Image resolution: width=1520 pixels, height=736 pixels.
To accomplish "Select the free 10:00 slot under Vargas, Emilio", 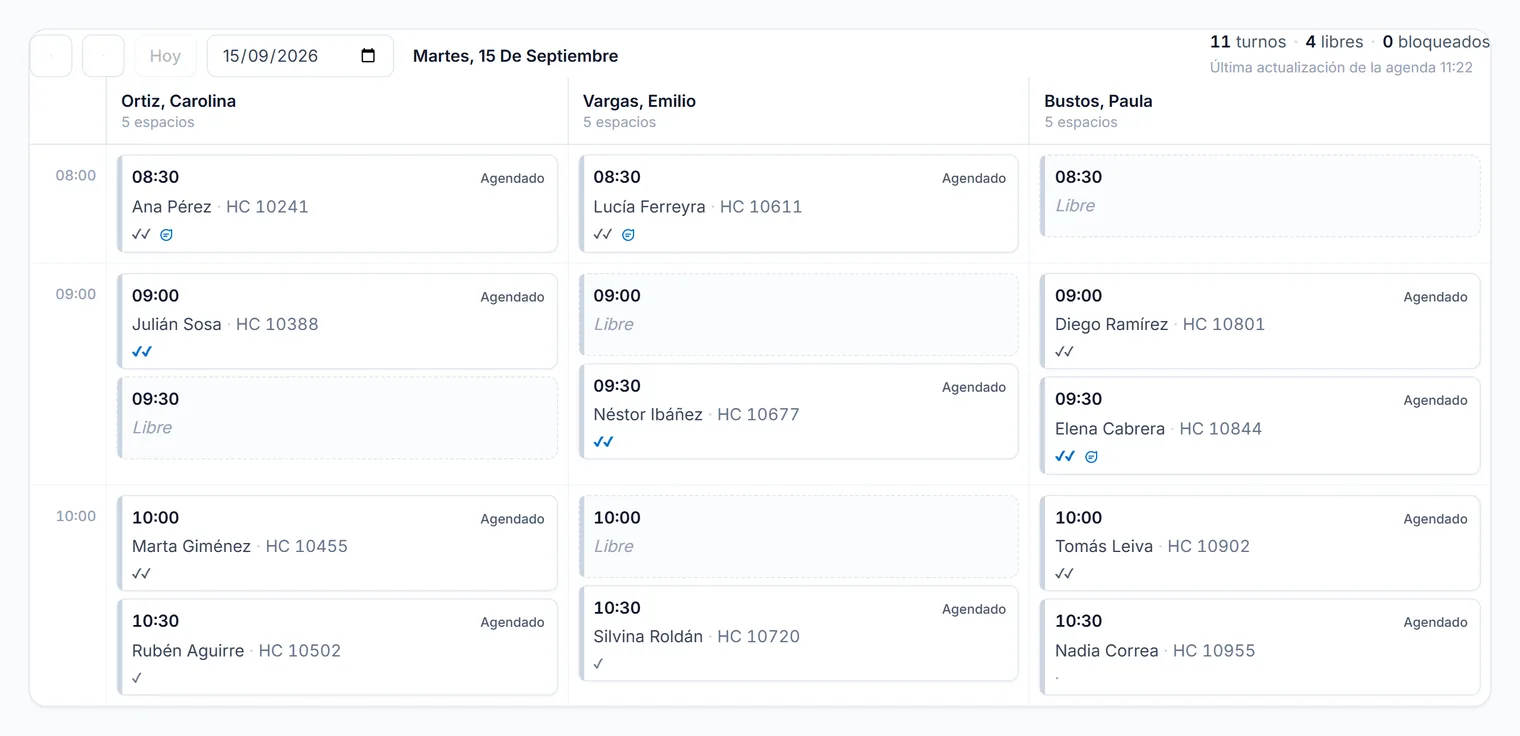I will click(798, 536).
